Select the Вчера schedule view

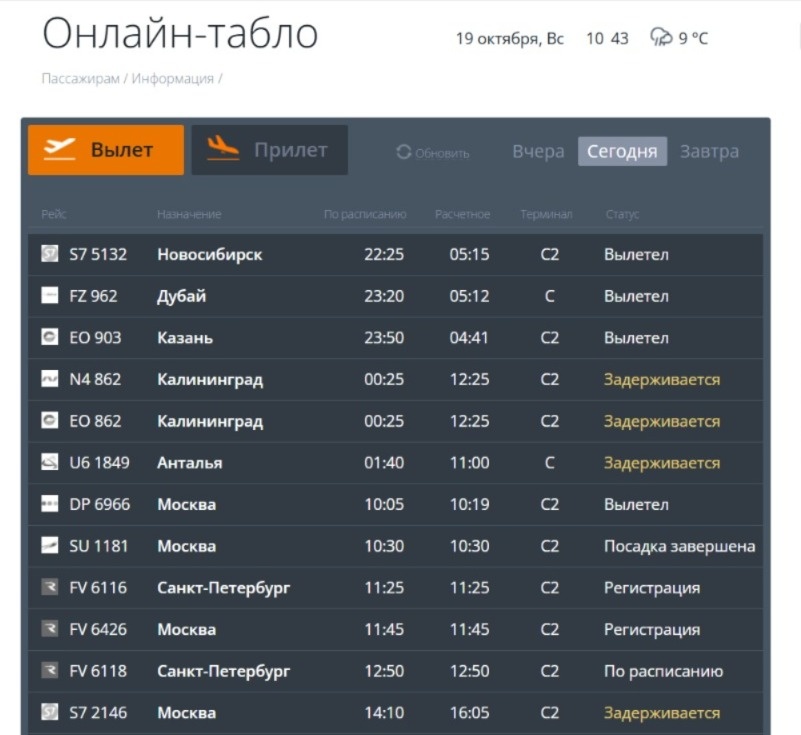point(538,150)
